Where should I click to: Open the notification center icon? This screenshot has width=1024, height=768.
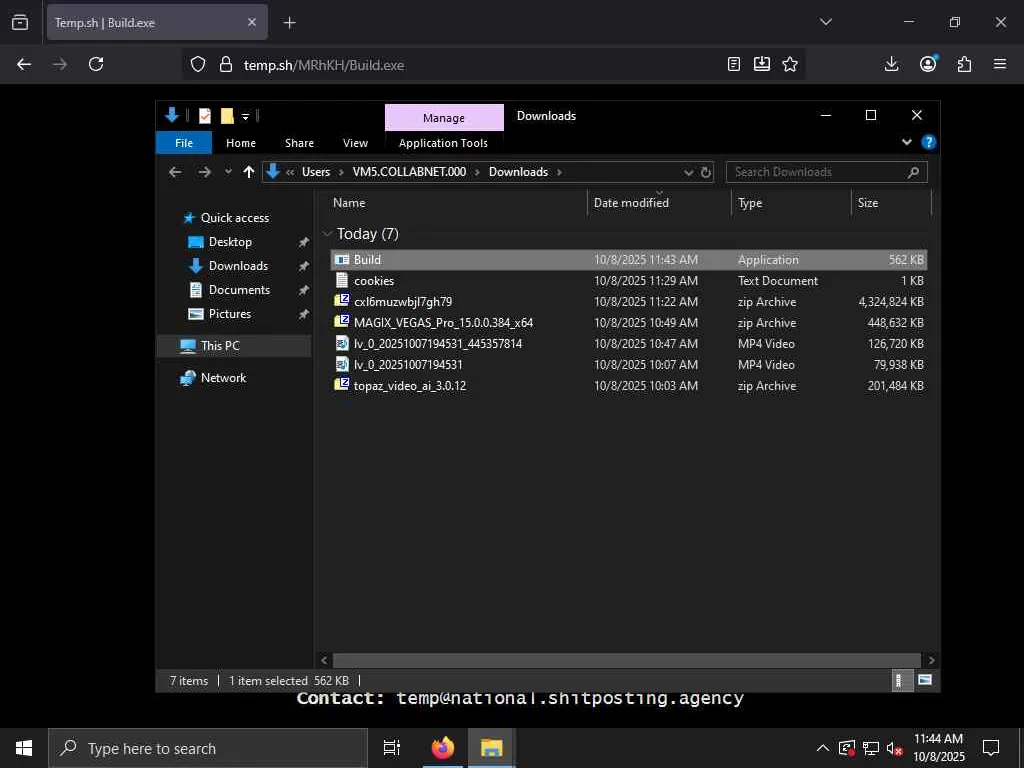[991, 748]
